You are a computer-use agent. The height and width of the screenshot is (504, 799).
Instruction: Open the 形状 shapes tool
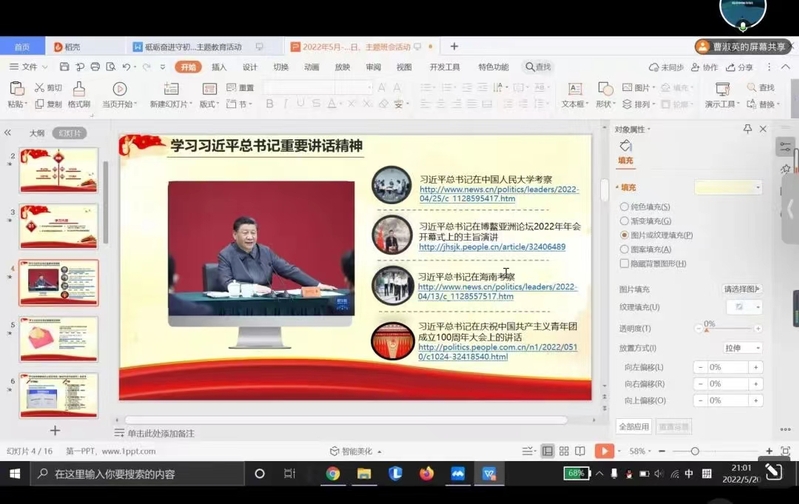(604, 90)
